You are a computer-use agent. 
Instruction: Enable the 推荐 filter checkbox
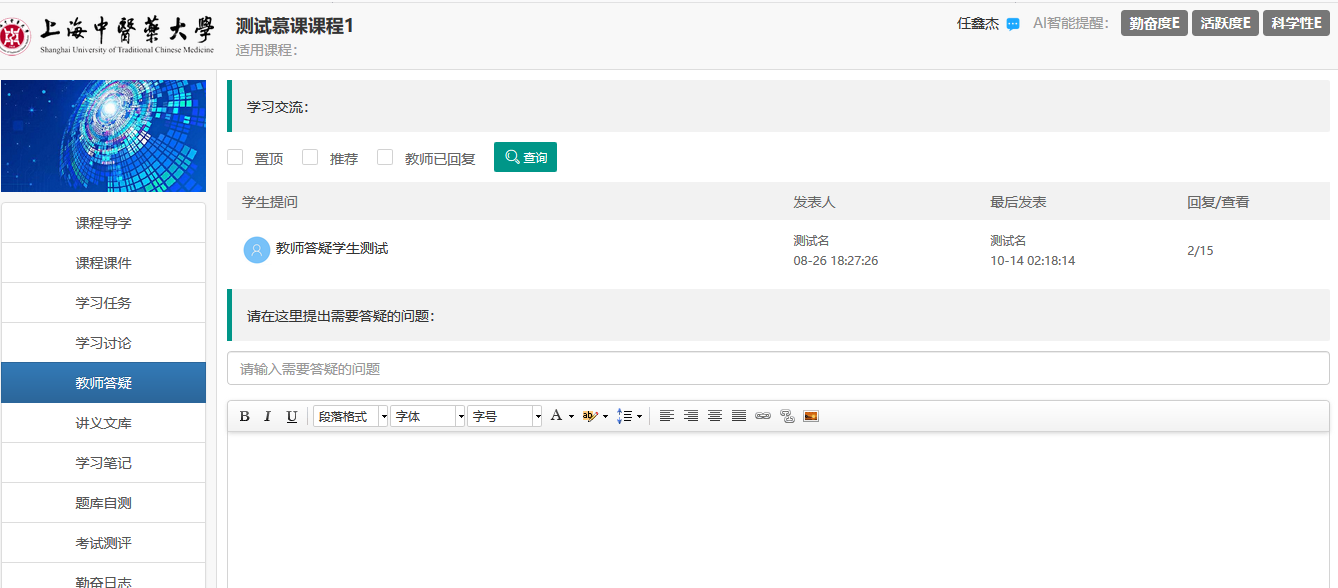point(310,157)
